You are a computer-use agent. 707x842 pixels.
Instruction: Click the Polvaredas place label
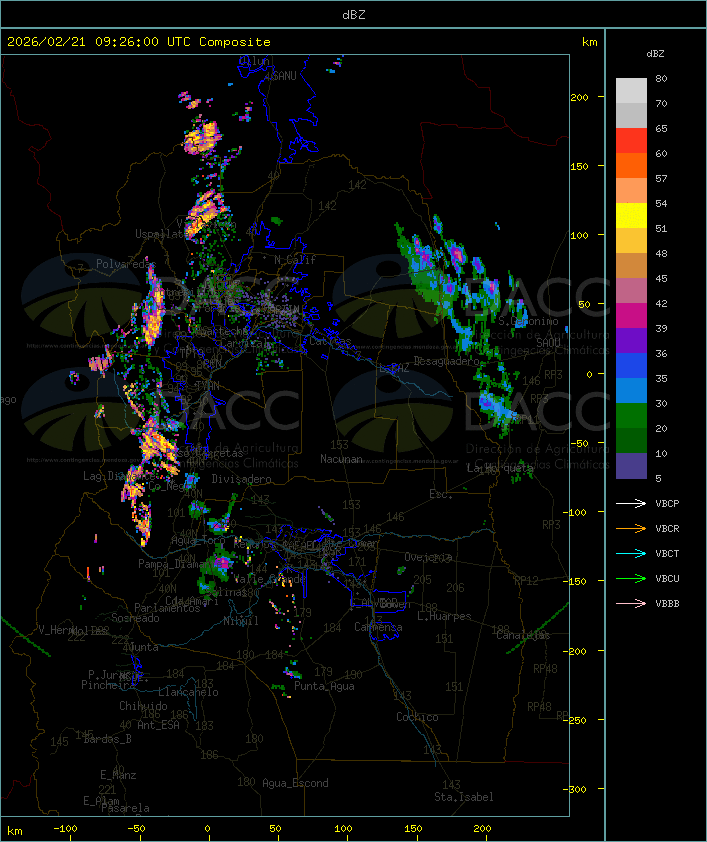(x=126, y=264)
